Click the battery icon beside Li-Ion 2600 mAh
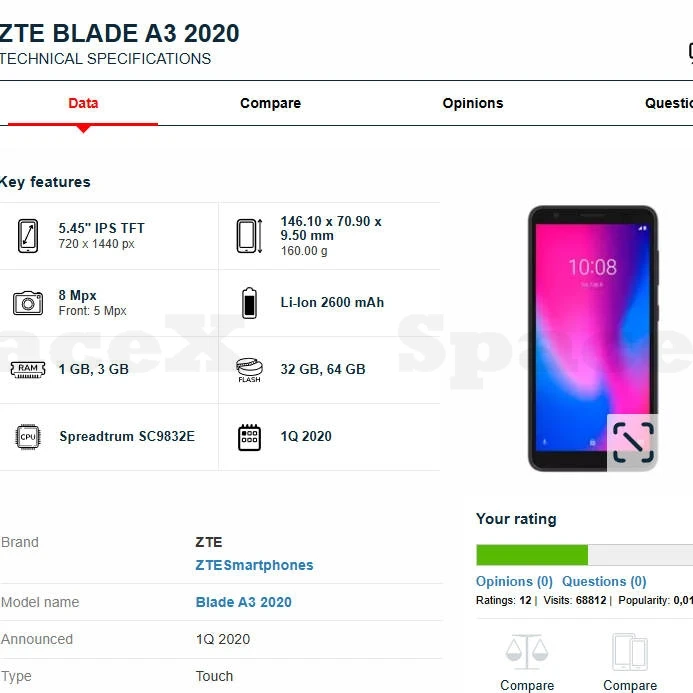The image size is (693, 693). (249, 303)
